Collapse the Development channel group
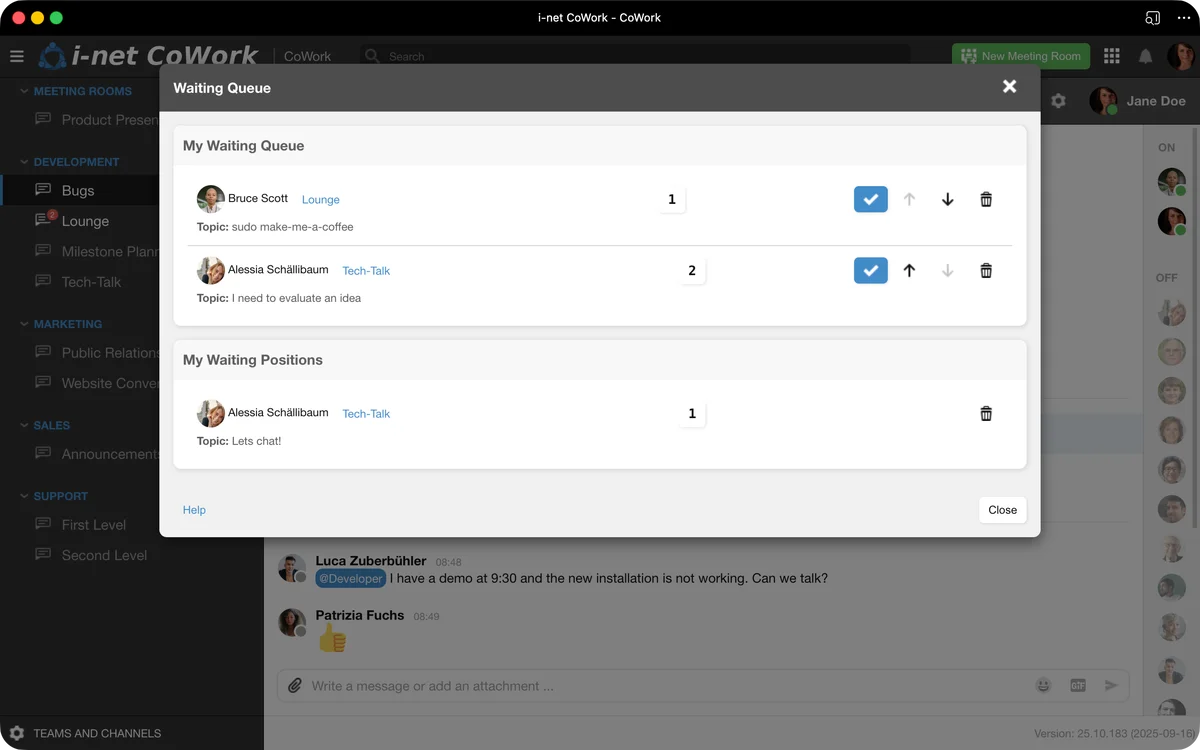This screenshot has width=1200, height=750. point(25,162)
